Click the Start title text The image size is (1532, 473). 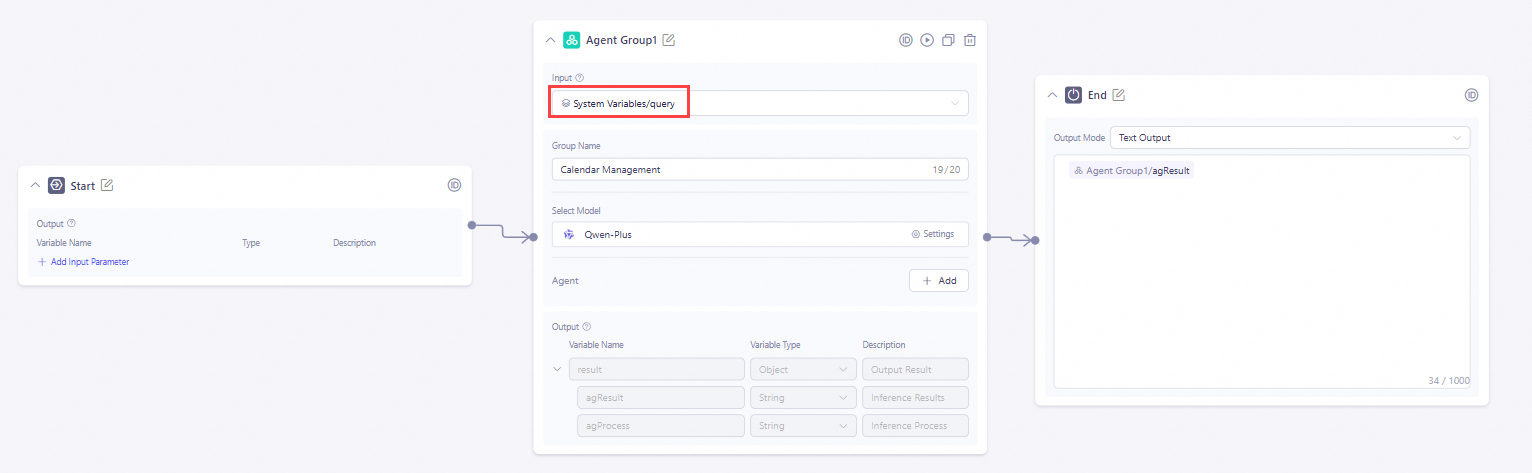pyautogui.click(x=83, y=185)
